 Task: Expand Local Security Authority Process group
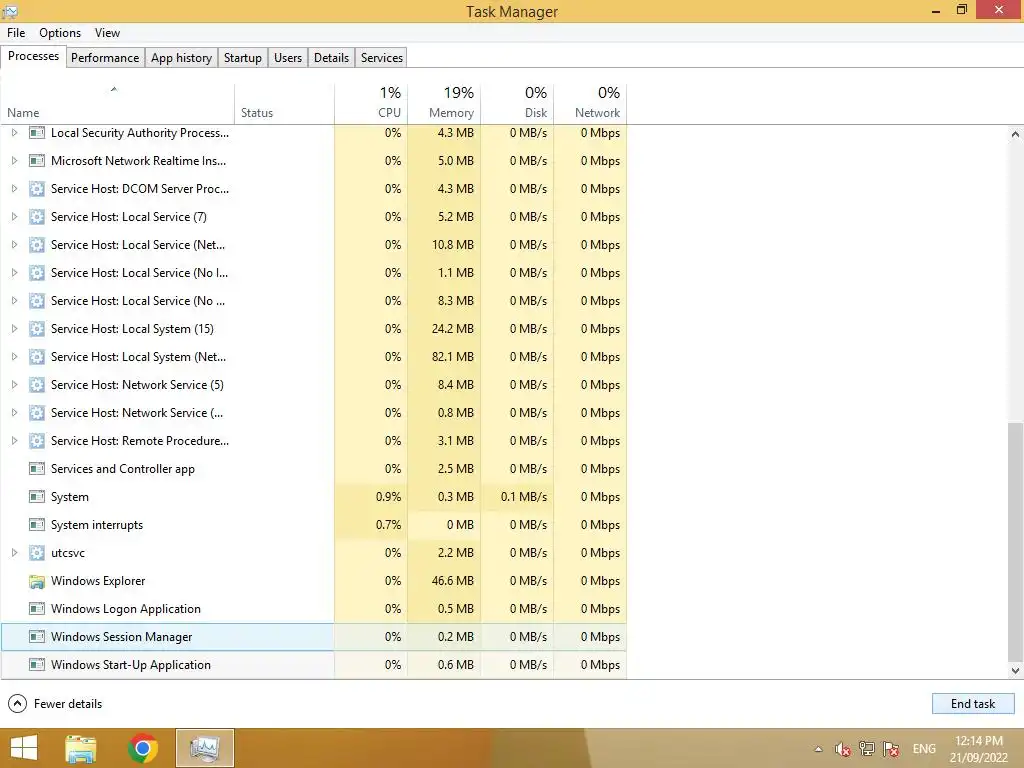[14, 133]
